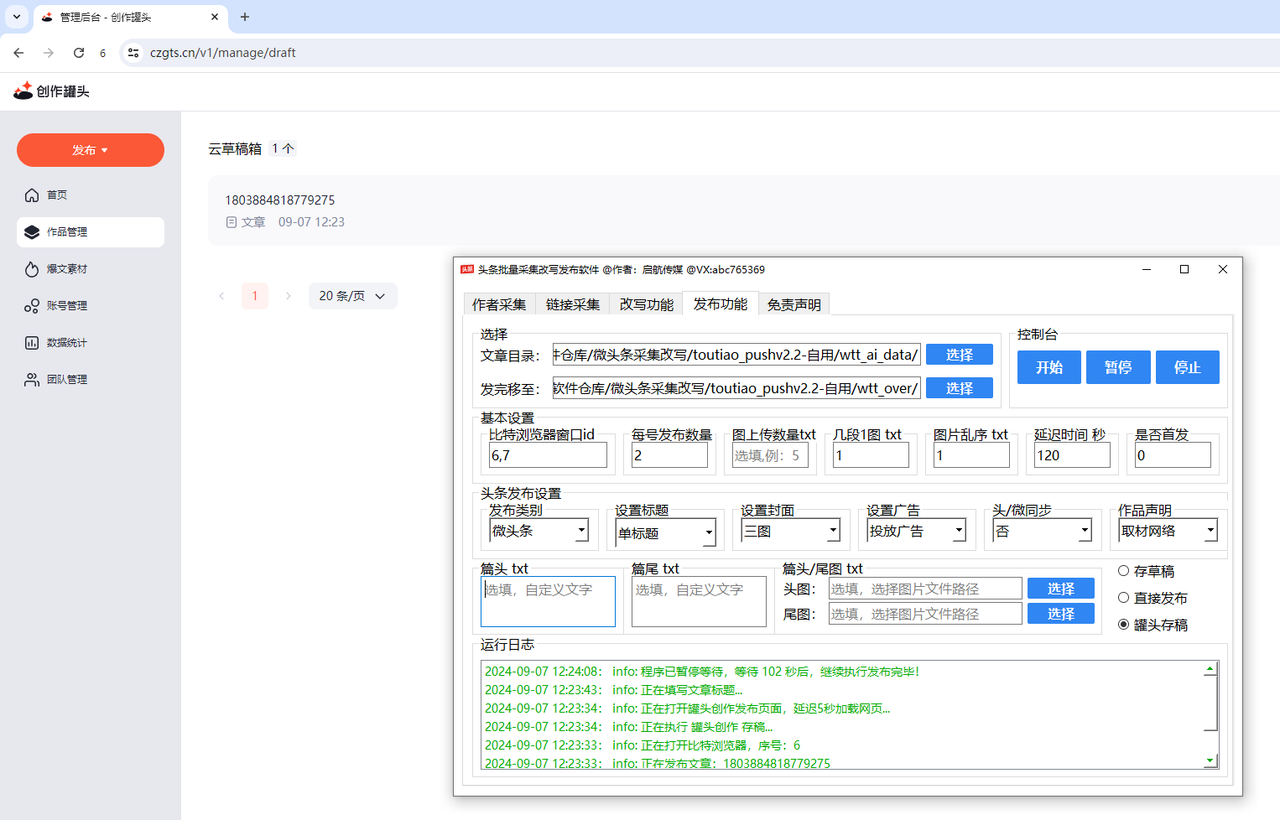Screen dimensions: 1280x820
Task: Switch to the 改写功能 tab
Action: coord(646,305)
